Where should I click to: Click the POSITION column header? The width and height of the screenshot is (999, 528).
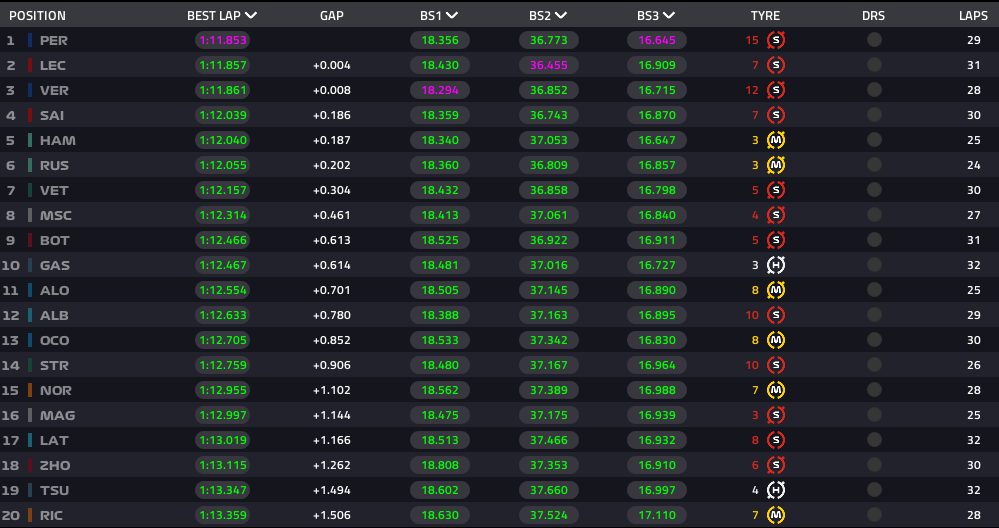pyautogui.click(x=38, y=16)
